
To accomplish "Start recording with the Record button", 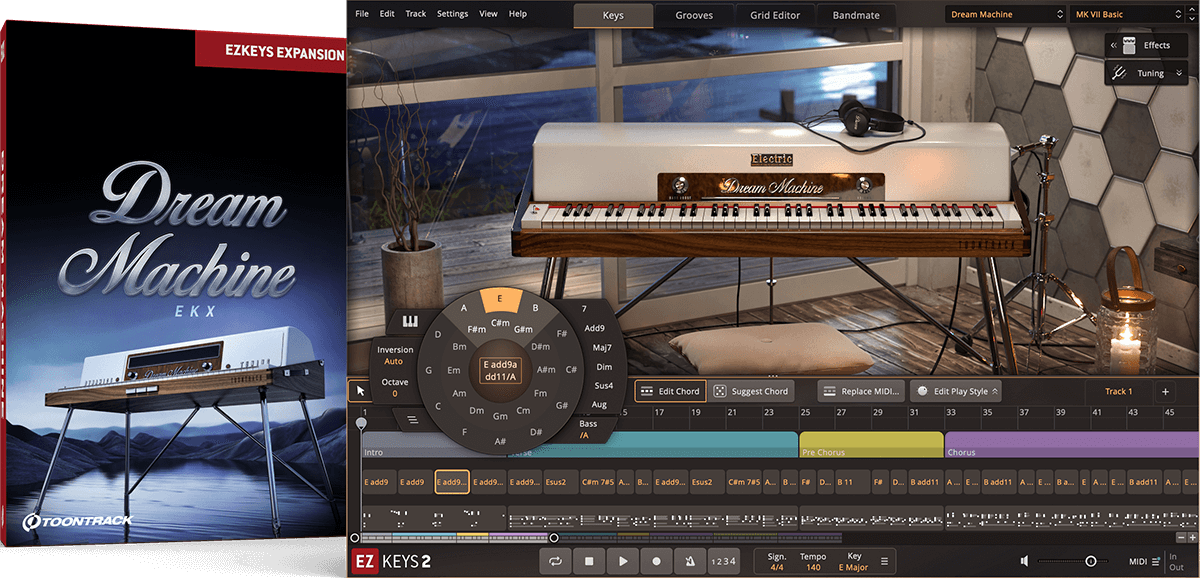I will coord(656,562).
